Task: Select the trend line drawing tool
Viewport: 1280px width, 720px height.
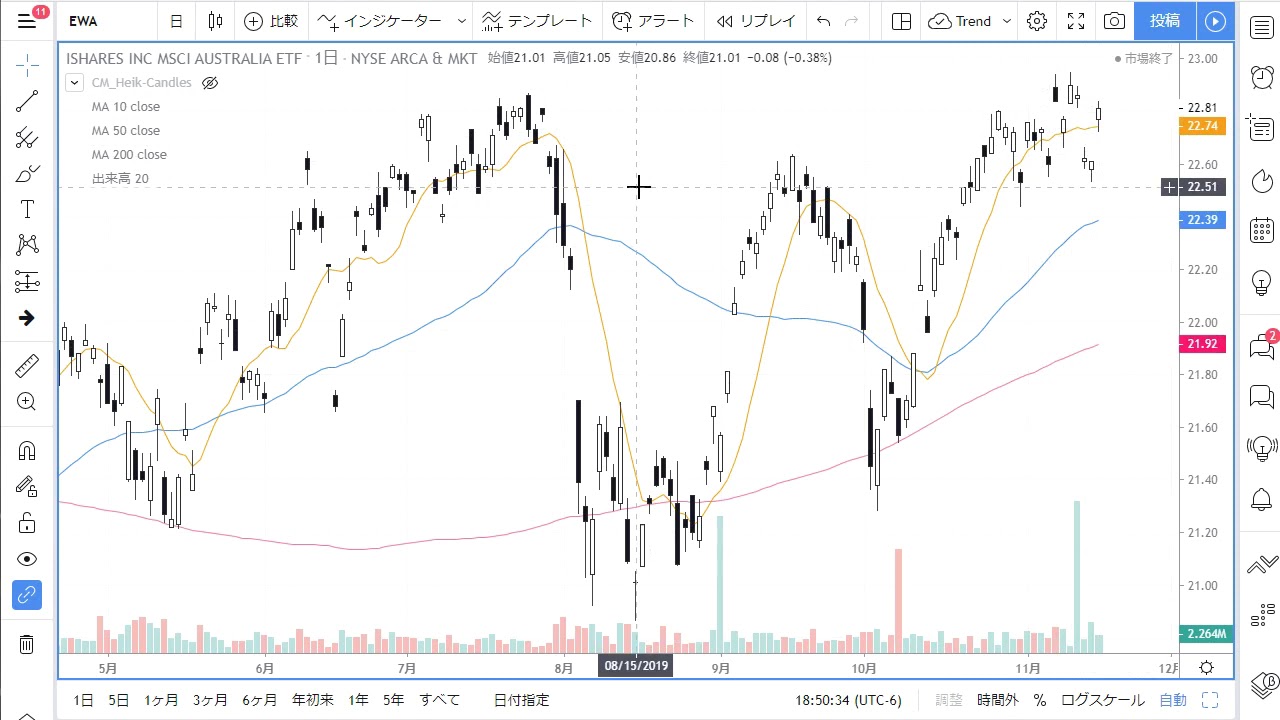Action: coord(27,101)
